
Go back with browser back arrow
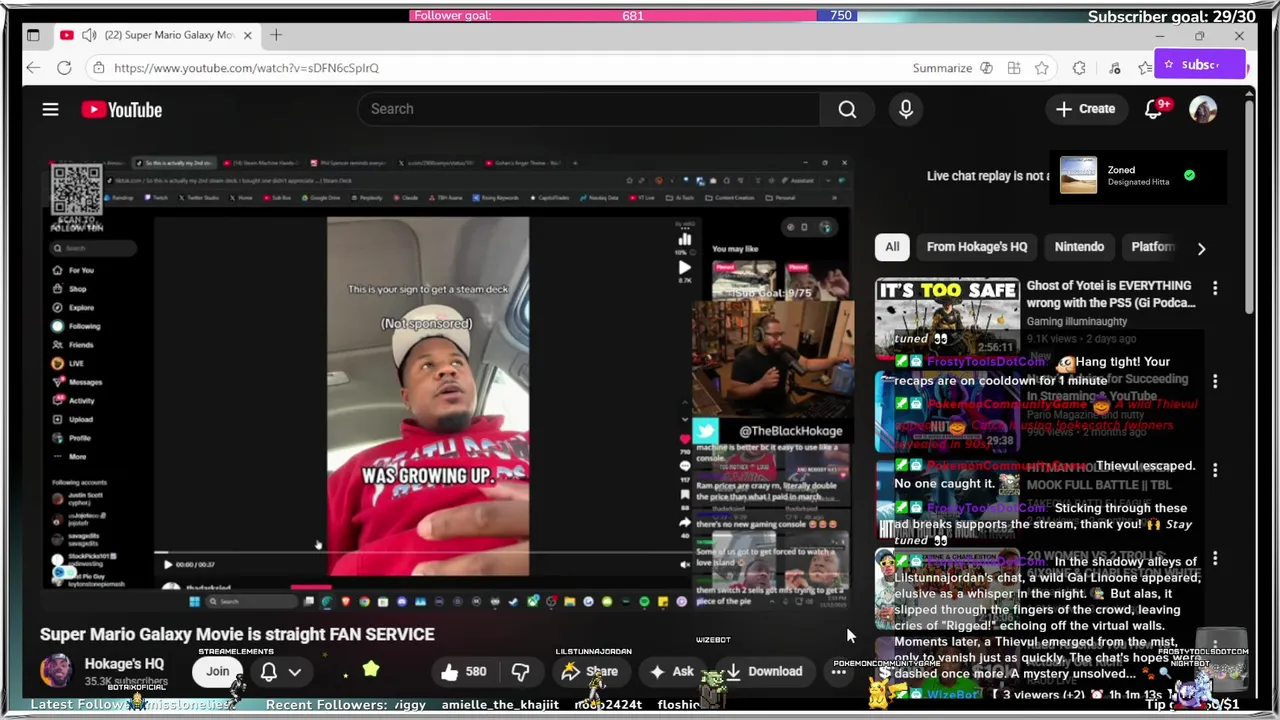click(33, 68)
